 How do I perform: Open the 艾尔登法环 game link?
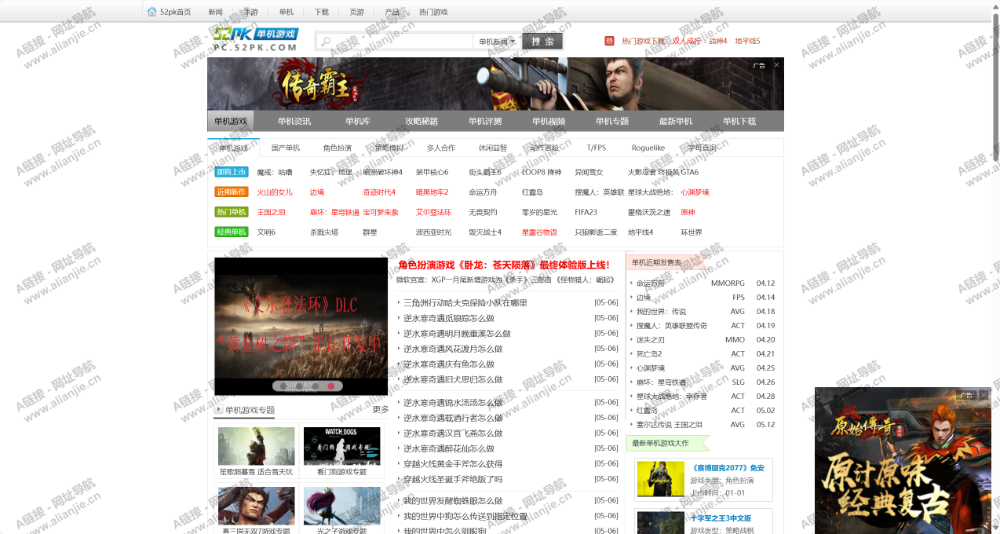pyautogui.click(x=434, y=212)
